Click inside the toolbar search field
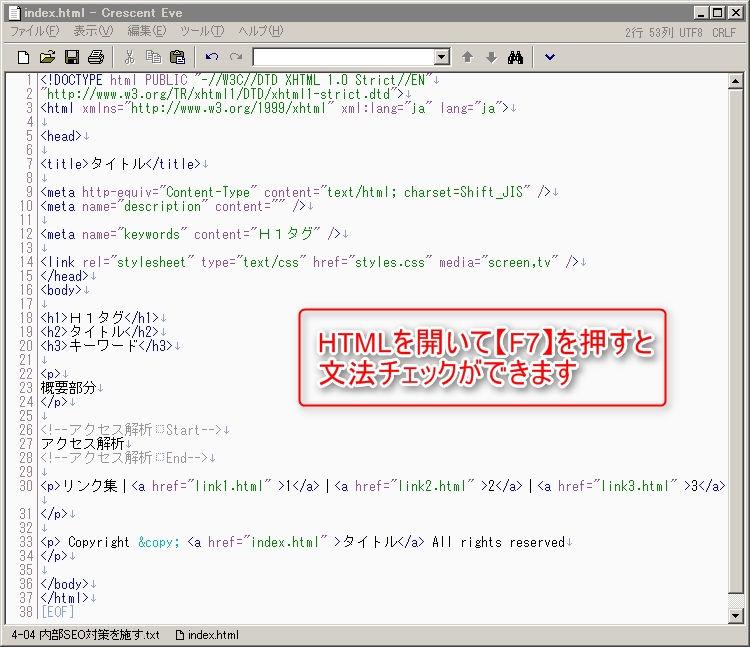The image size is (750, 647). point(344,57)
